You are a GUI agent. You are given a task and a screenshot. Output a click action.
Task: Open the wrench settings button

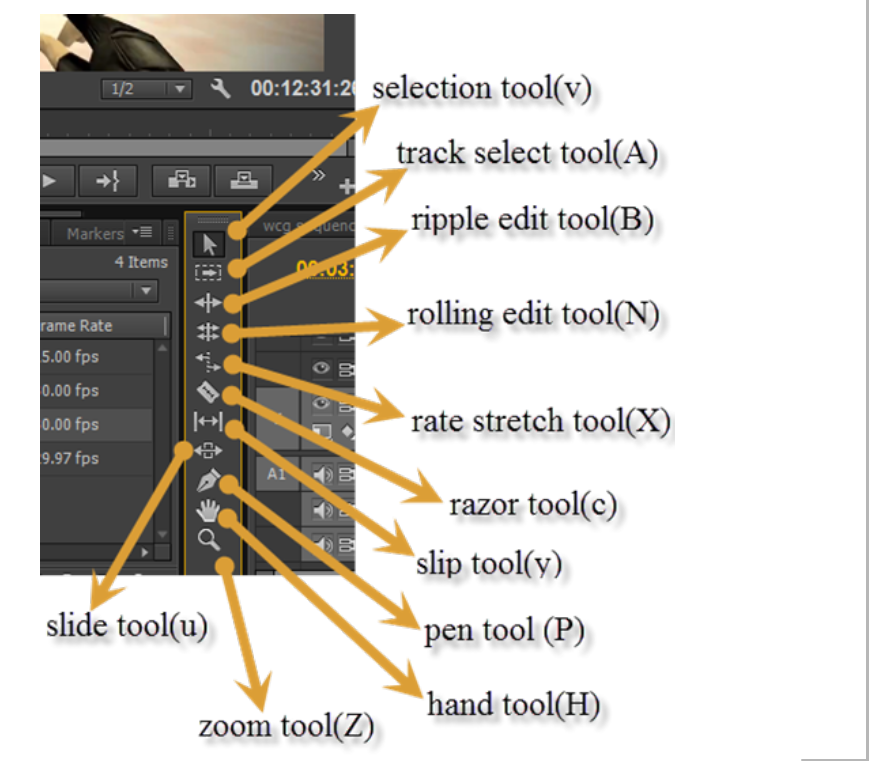[220, 88]
